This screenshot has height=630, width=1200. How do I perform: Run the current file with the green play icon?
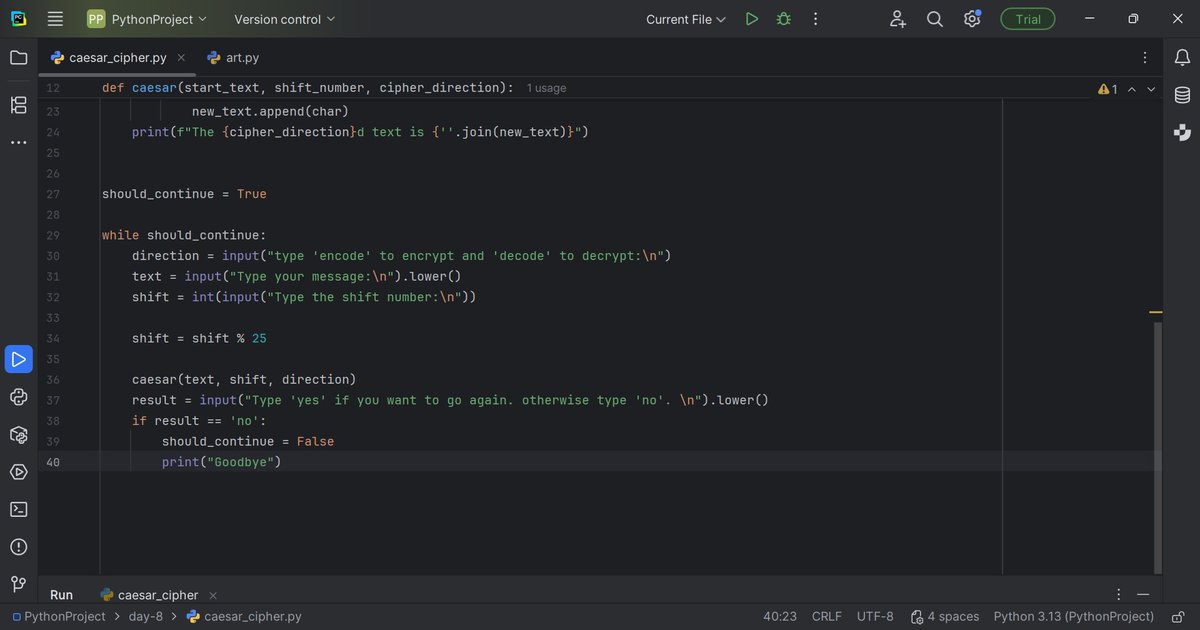point(752,19)
